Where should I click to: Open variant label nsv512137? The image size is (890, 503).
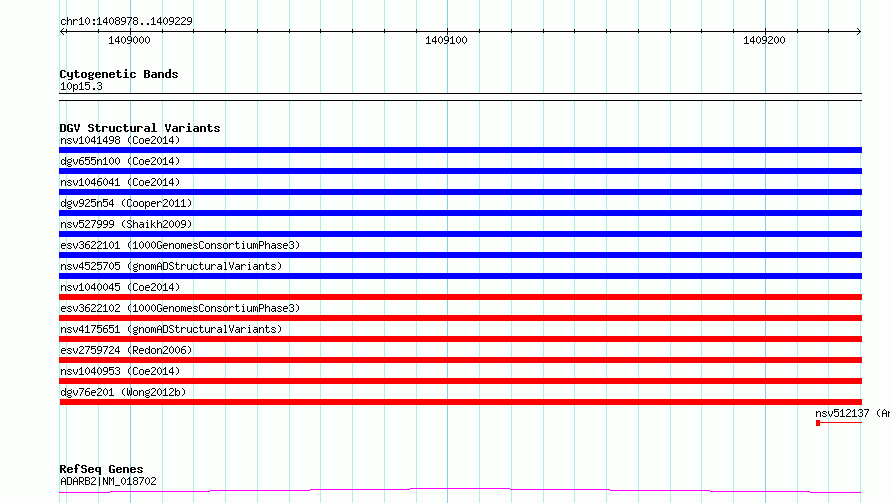tap(852, 413)
